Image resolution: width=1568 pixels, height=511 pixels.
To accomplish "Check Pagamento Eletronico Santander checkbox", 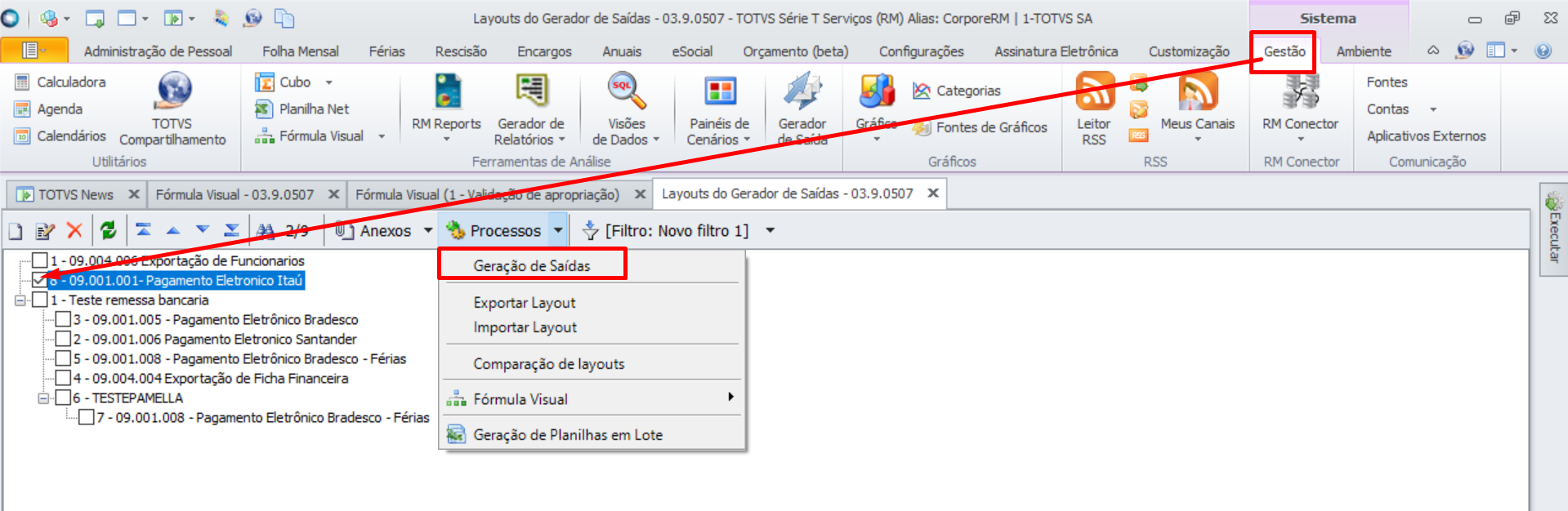I will click(63, 339).
